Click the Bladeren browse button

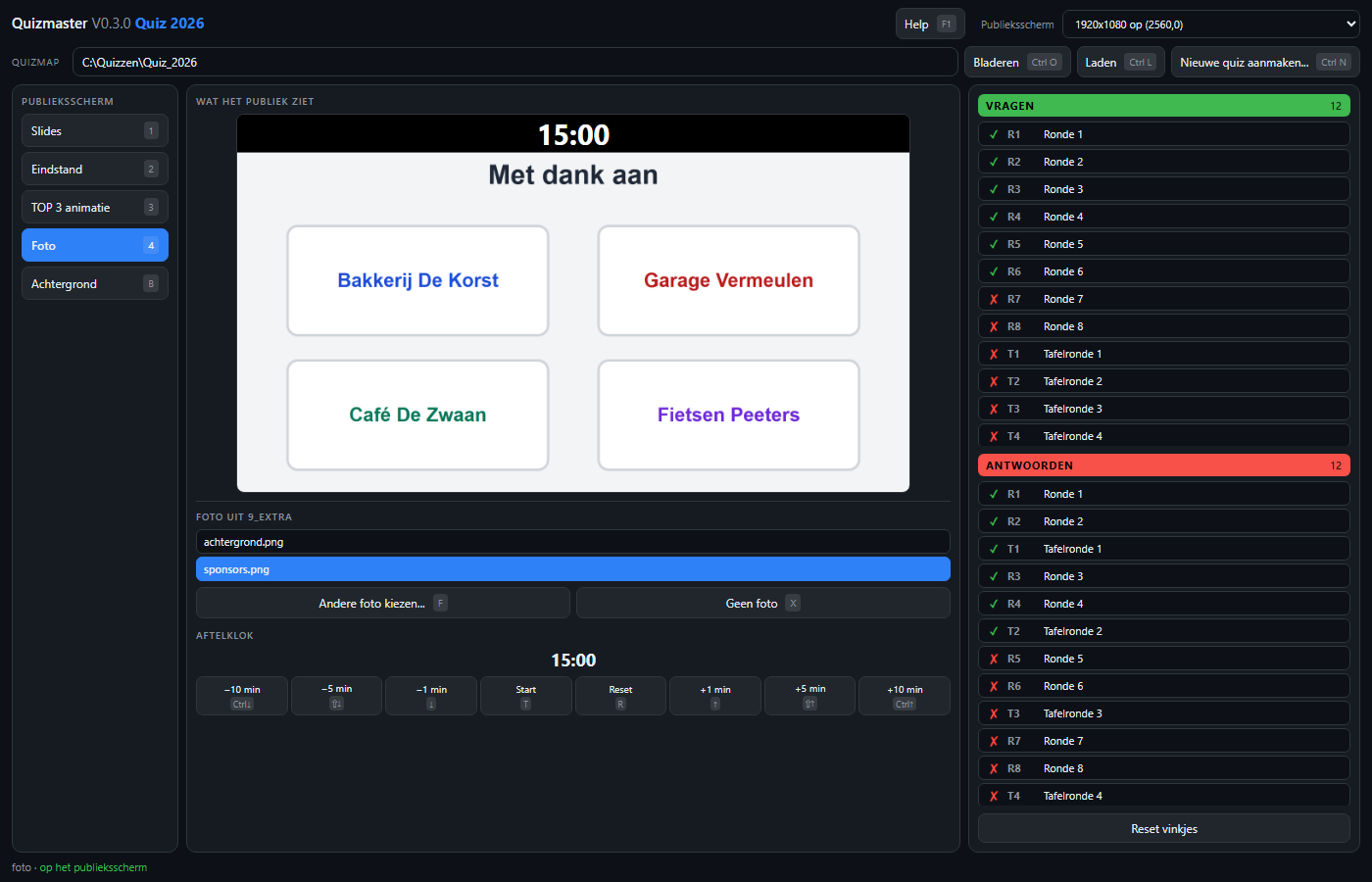coord(1017,62)
